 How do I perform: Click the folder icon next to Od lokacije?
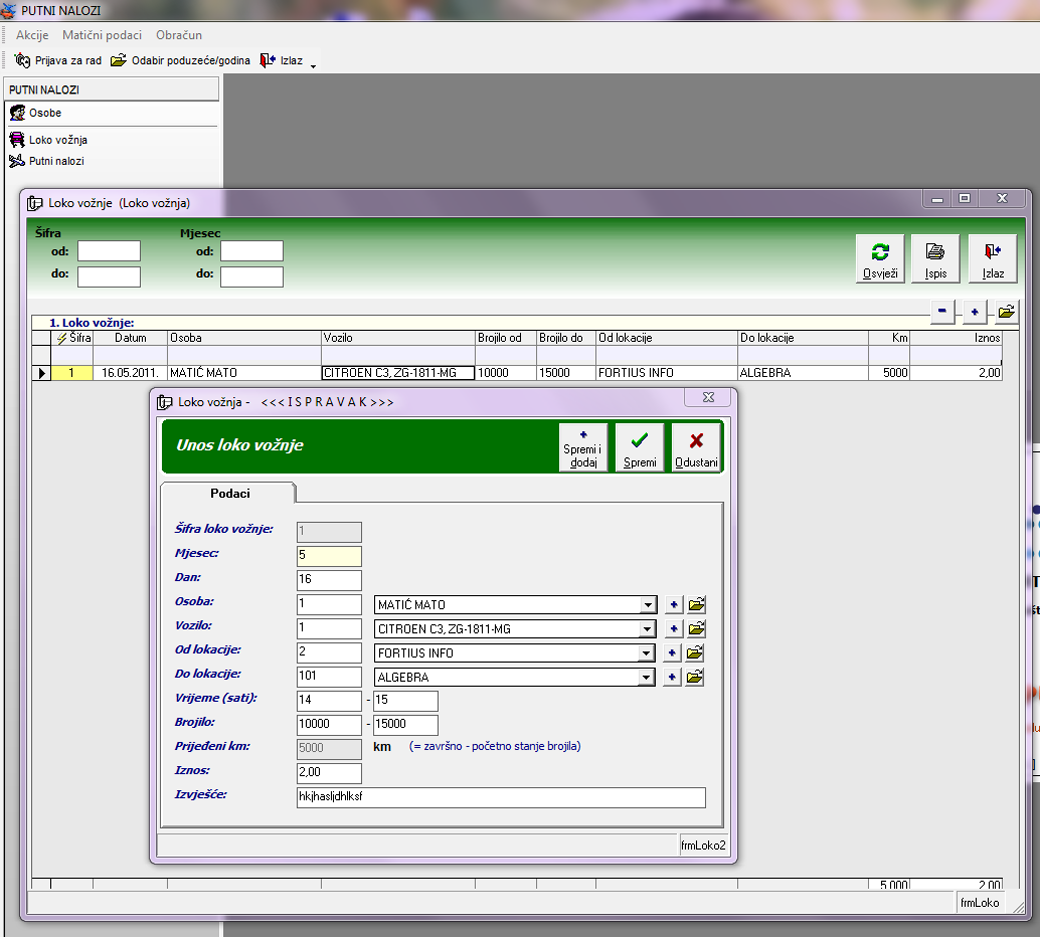(x=694, y=653)
